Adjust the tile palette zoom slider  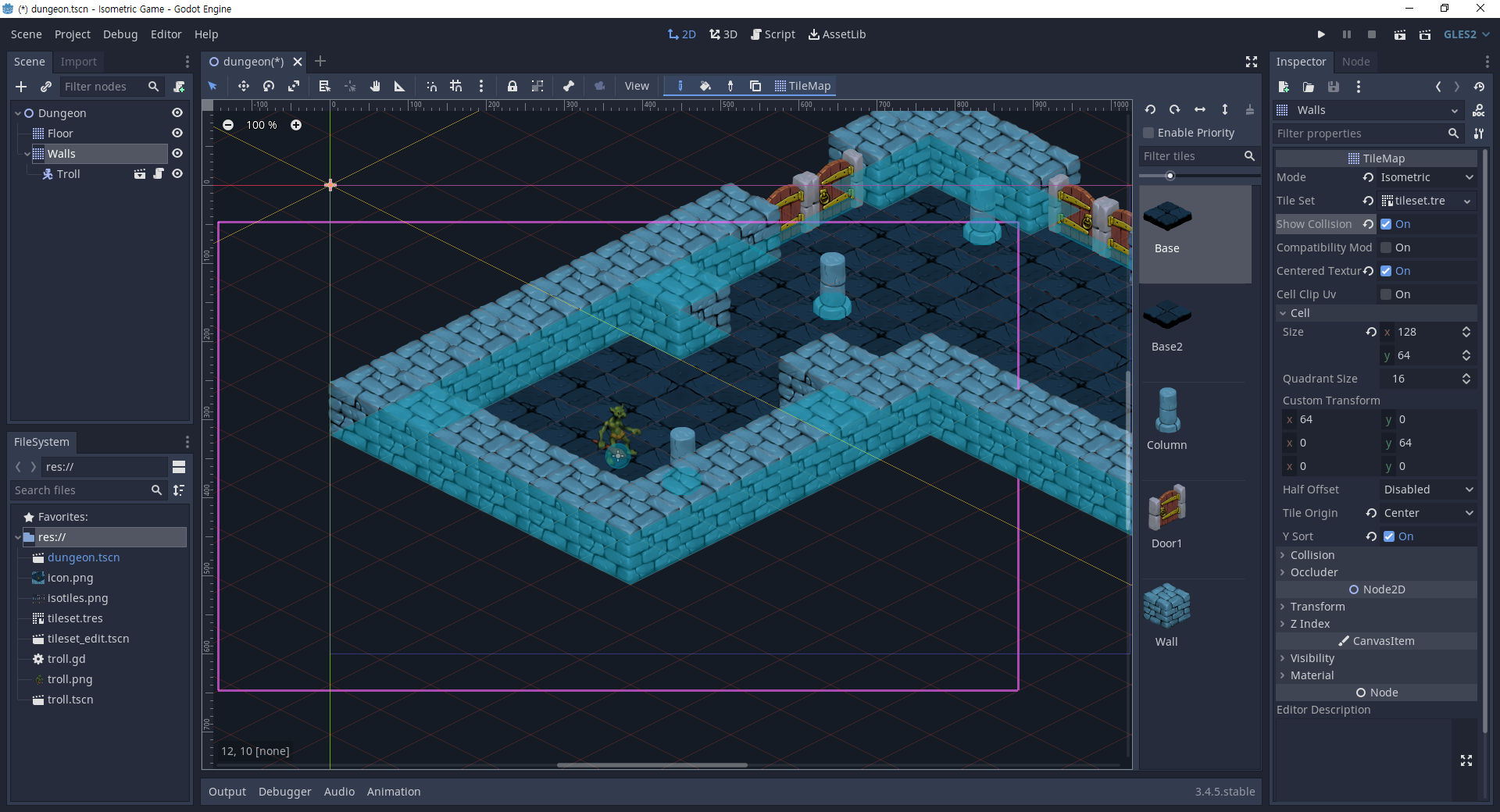click(1170, 176)
